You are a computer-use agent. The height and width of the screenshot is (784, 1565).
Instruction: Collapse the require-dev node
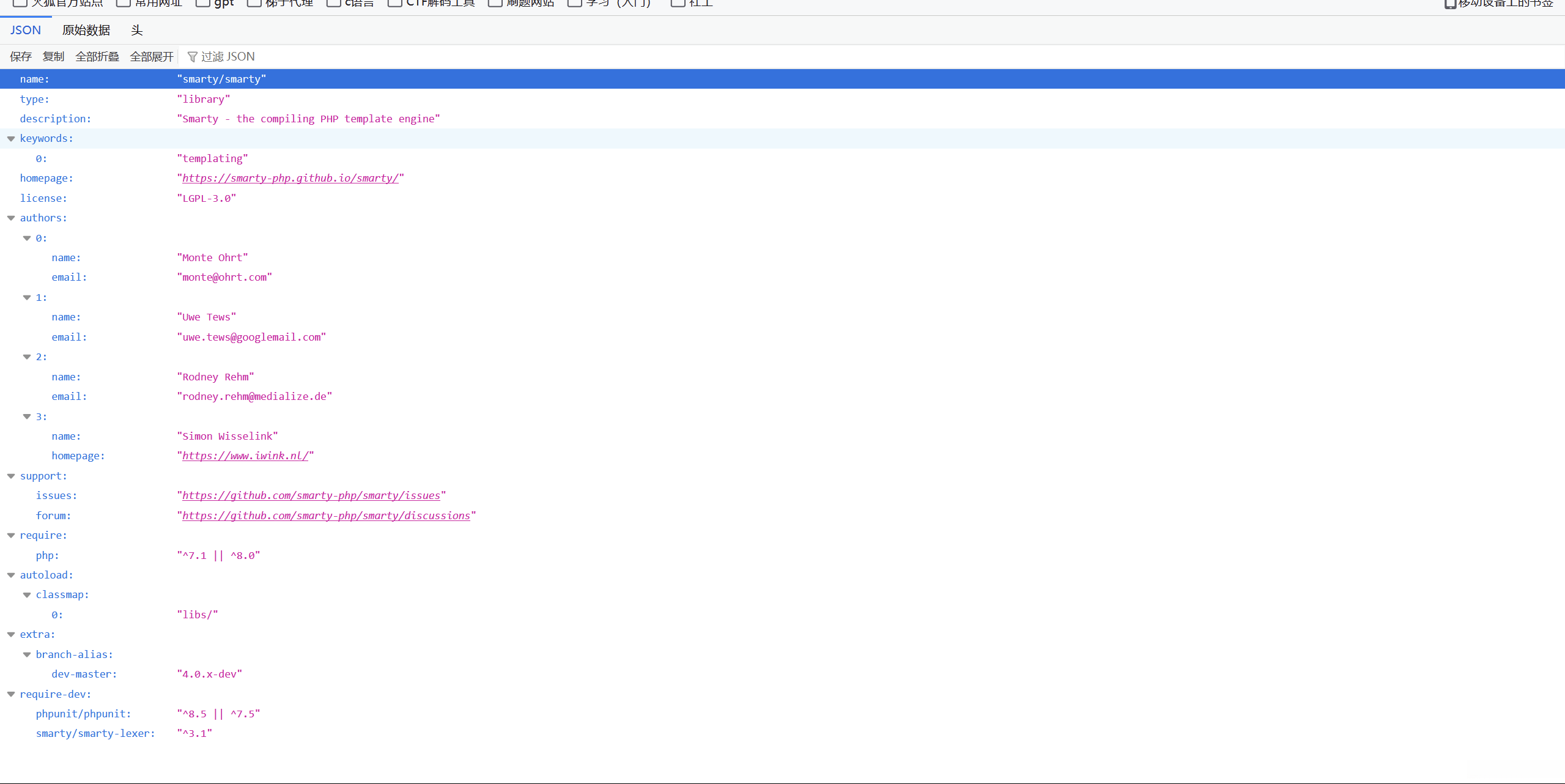tap(11, 695)
